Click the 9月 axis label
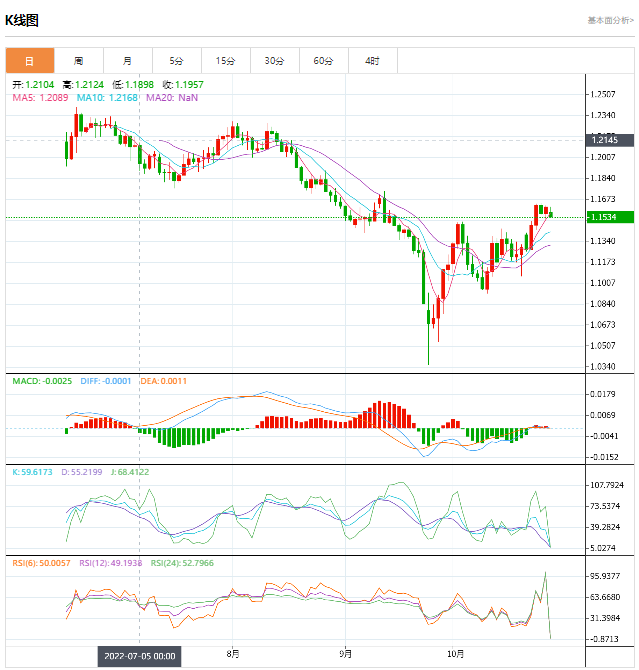The image size is (639, 670). 346,654
